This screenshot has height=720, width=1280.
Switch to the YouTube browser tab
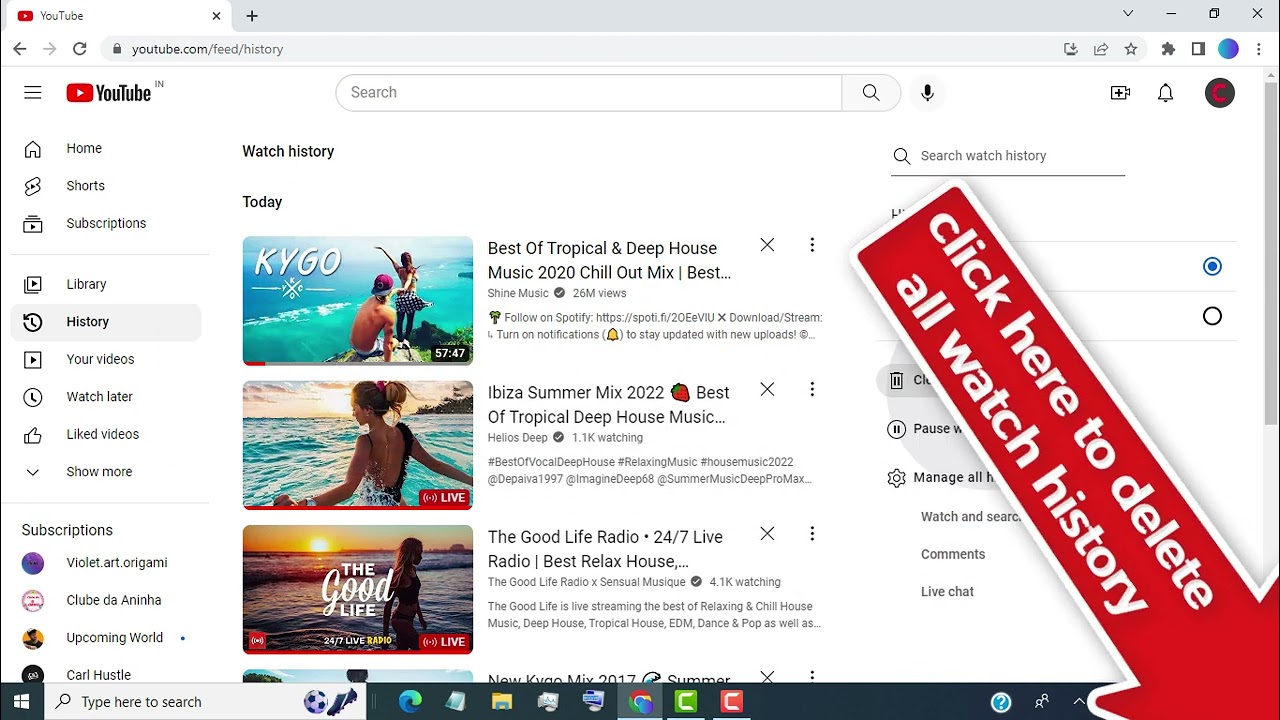click(118, 16)
